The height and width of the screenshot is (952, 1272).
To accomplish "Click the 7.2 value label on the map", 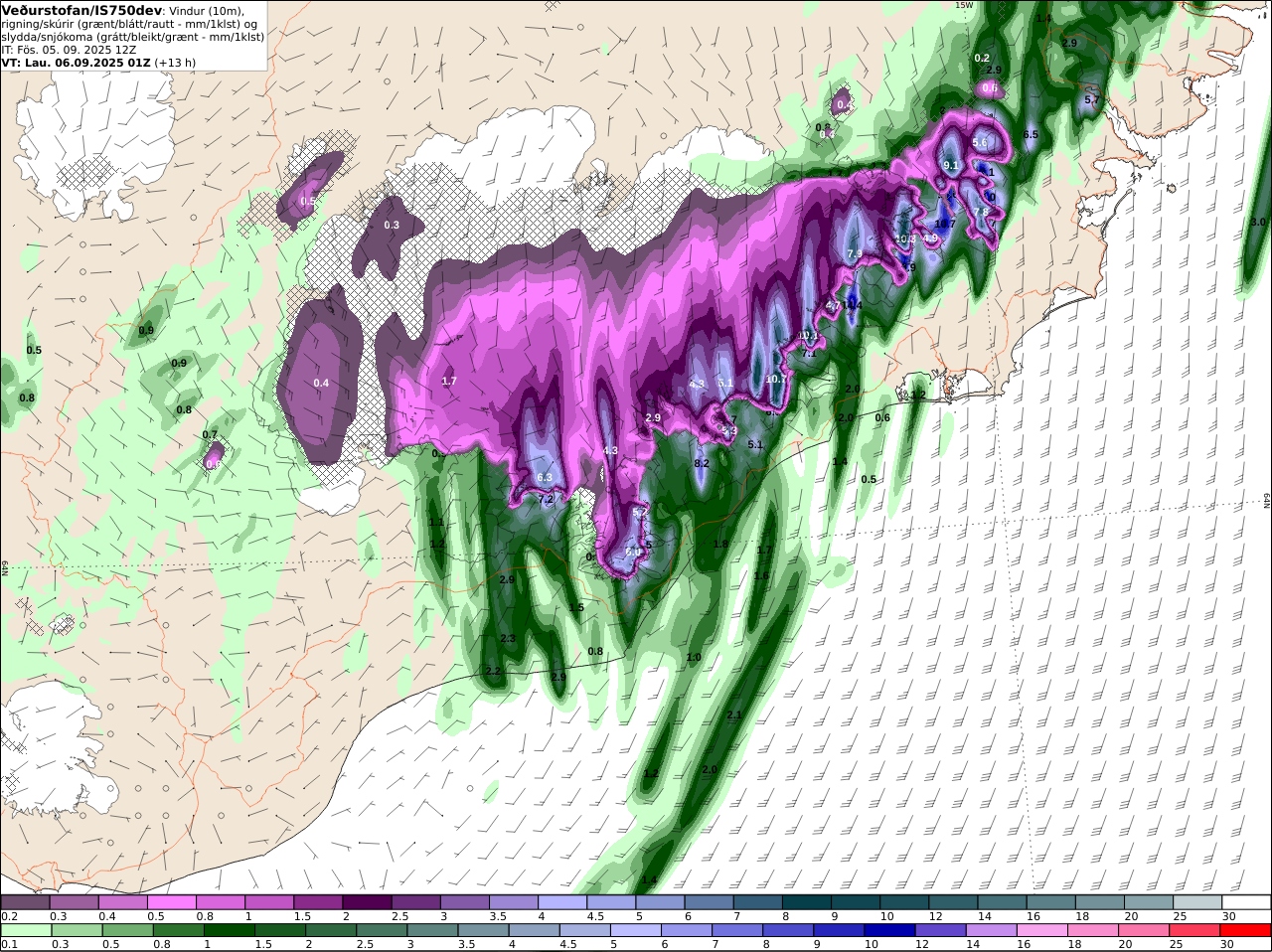I will [x=546, y=500].
